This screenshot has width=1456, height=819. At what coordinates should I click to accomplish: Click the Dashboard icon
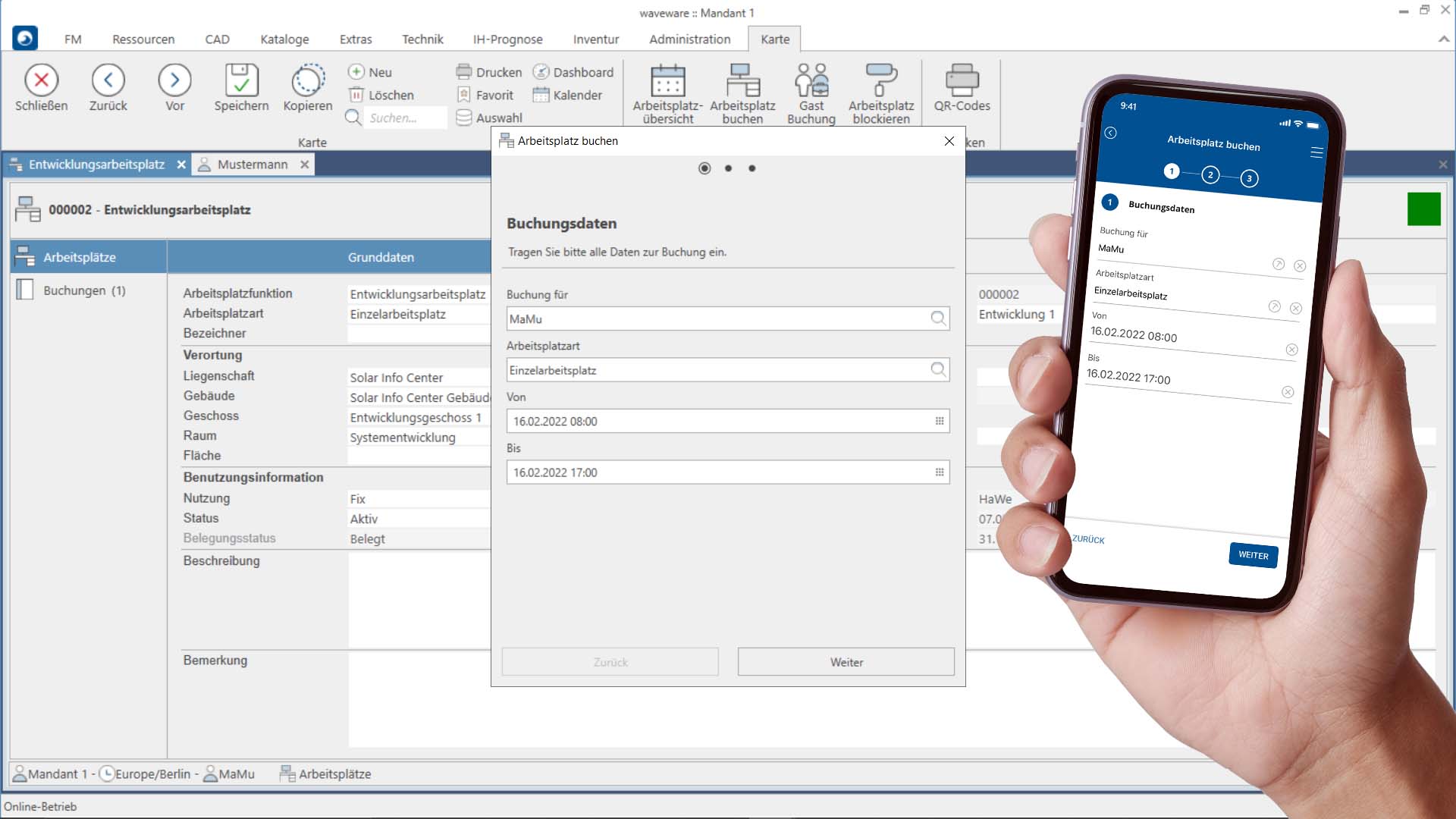click(541, 72)
